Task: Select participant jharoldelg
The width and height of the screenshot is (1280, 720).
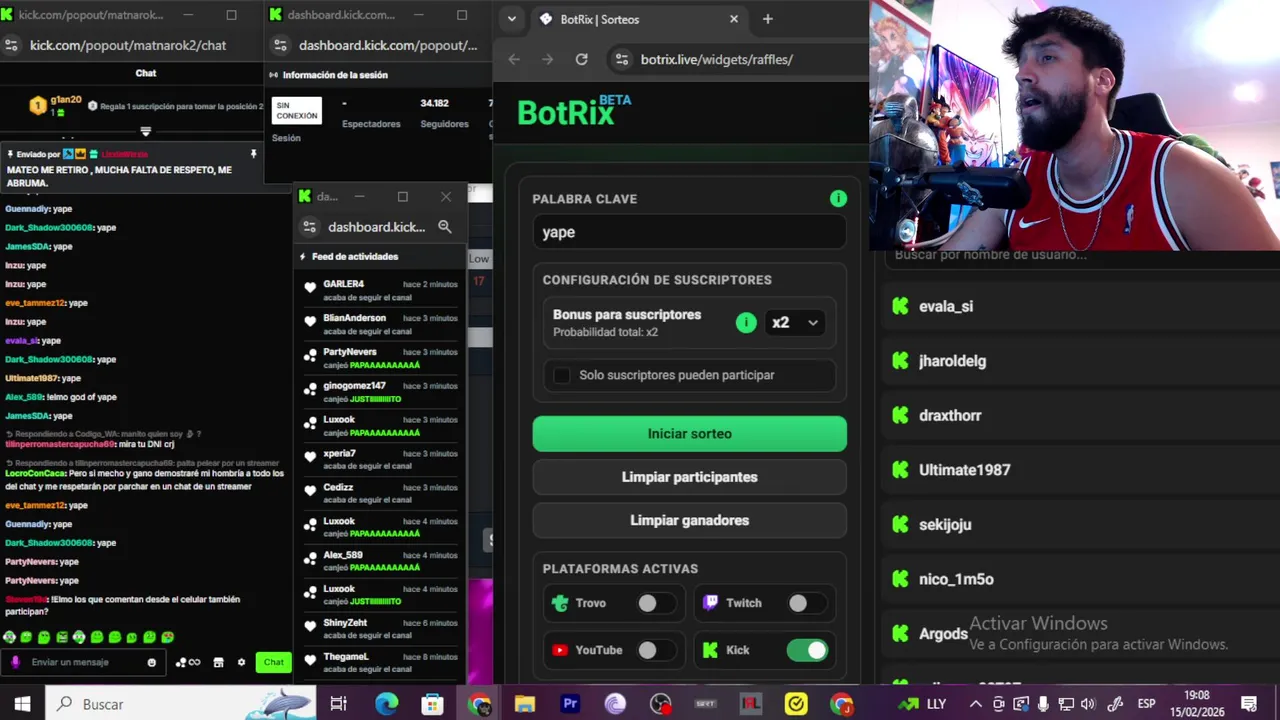Action: pyautogui.click(x=952, y=361)
